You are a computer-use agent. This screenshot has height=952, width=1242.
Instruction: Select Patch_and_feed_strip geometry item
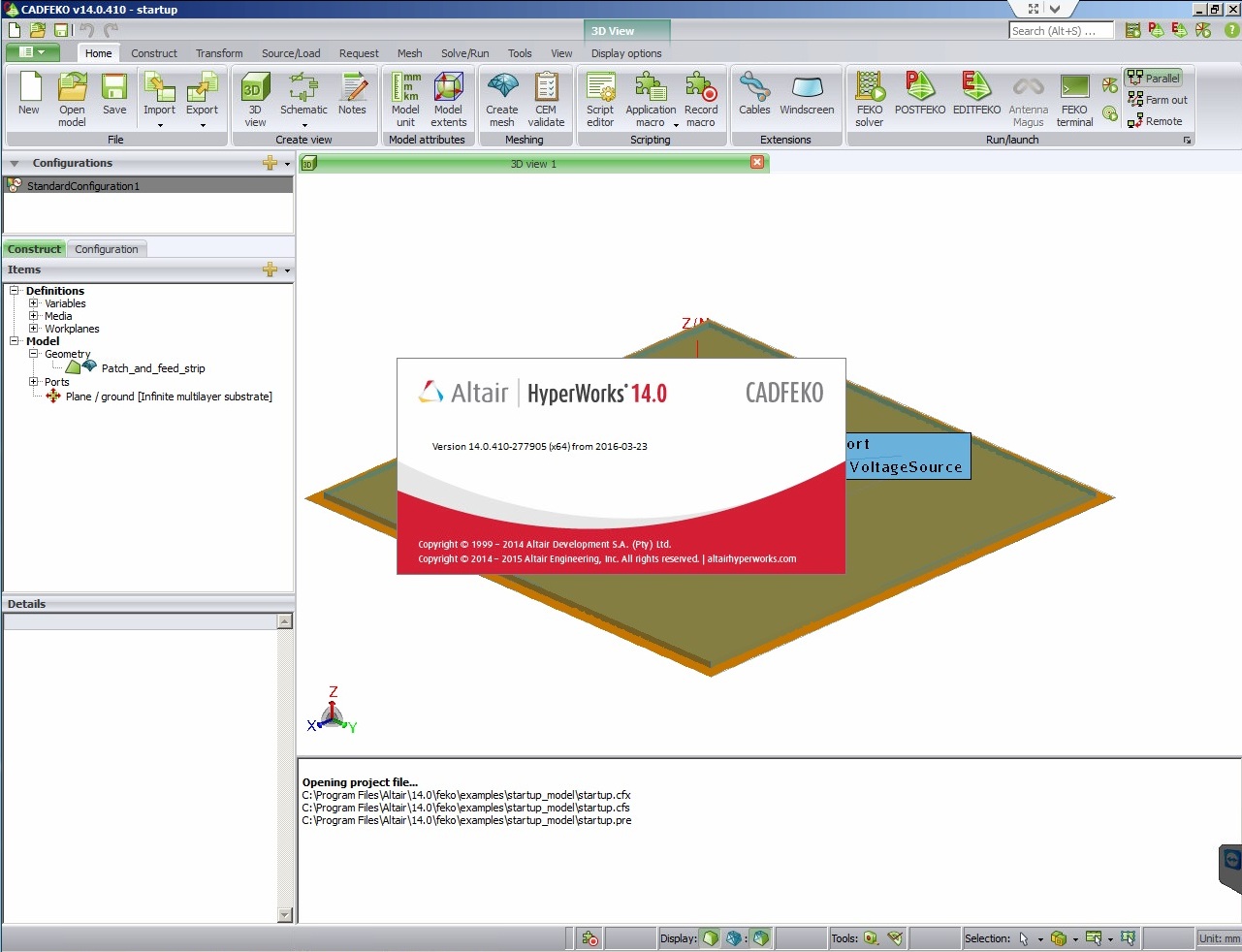[x=153, y=368]
